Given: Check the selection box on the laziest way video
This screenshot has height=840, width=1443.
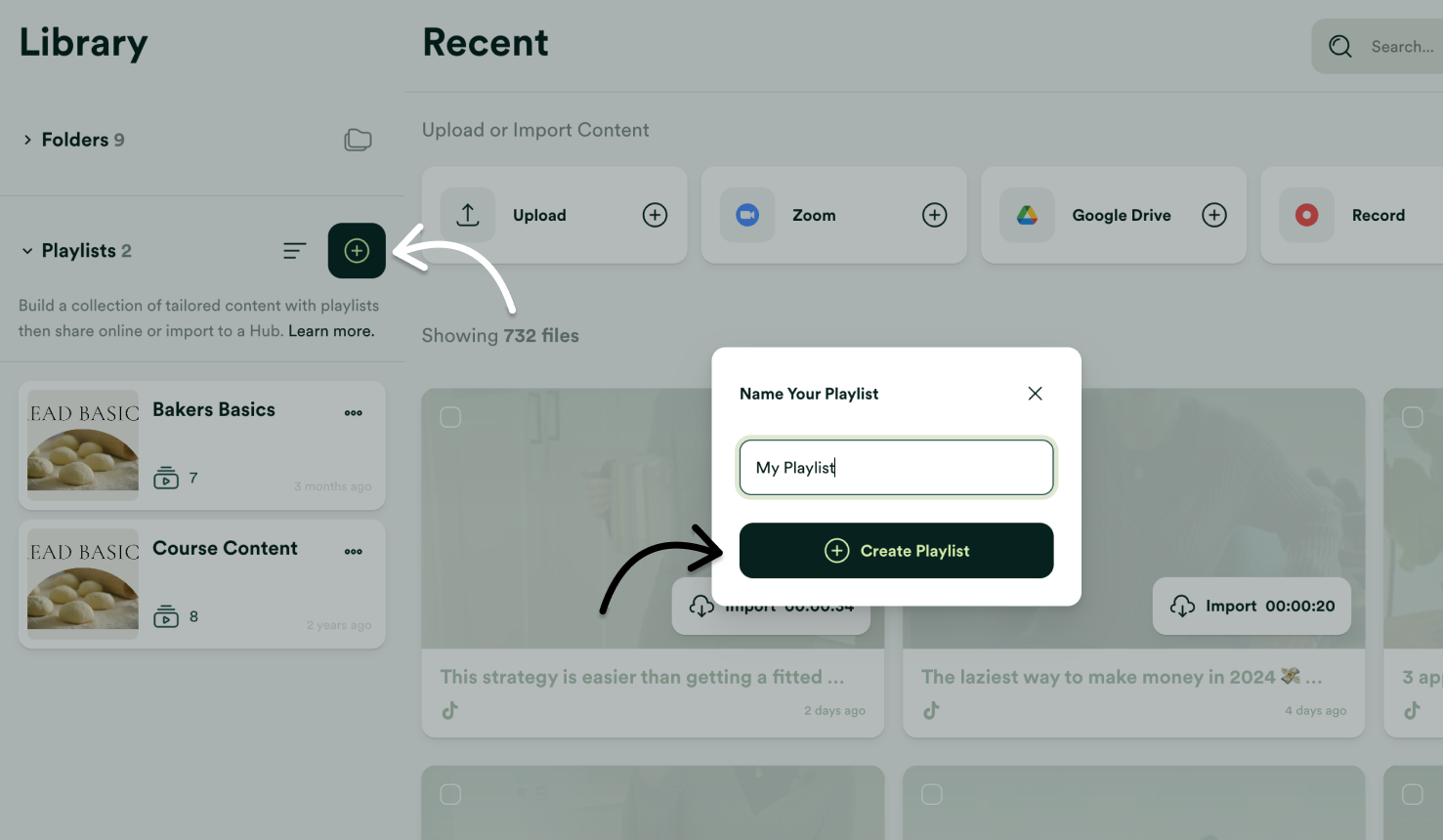Looking at the screenshot, I should point(931,416).
